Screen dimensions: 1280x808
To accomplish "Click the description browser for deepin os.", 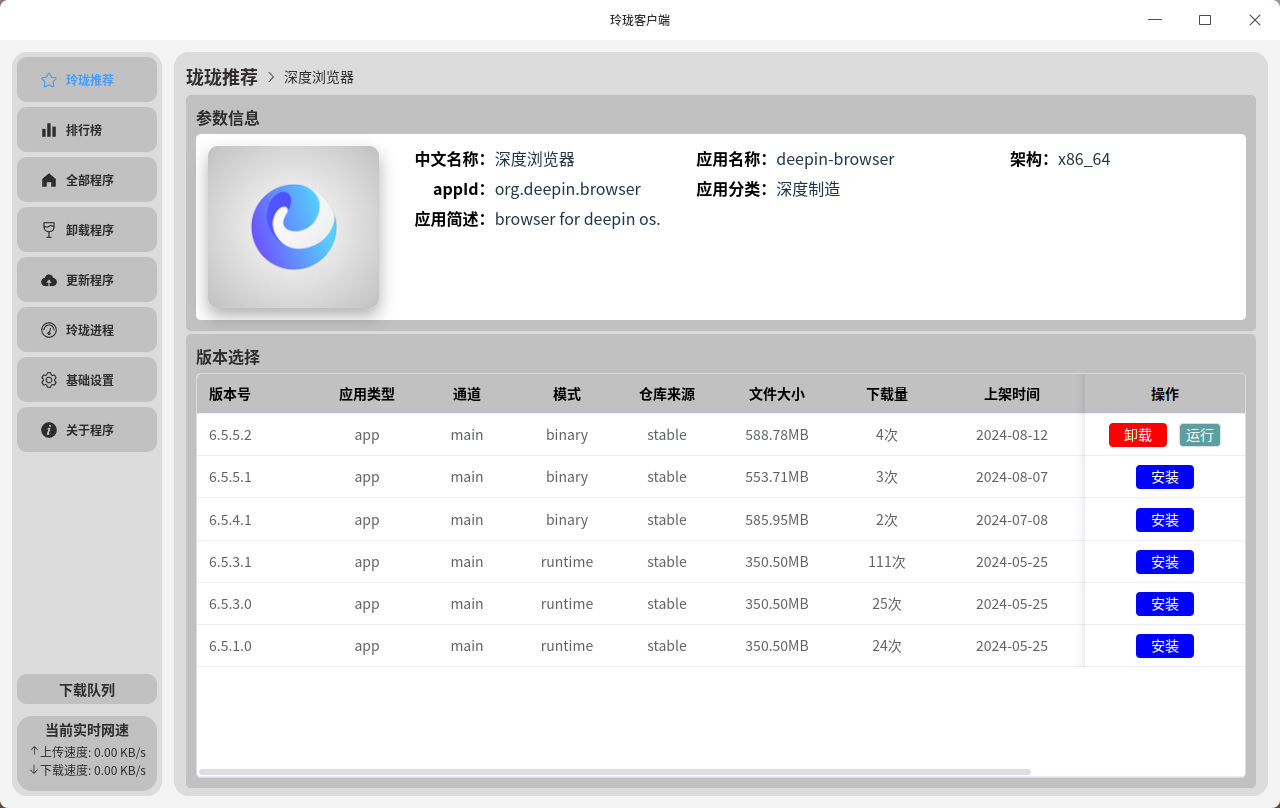I will point(578,219).
